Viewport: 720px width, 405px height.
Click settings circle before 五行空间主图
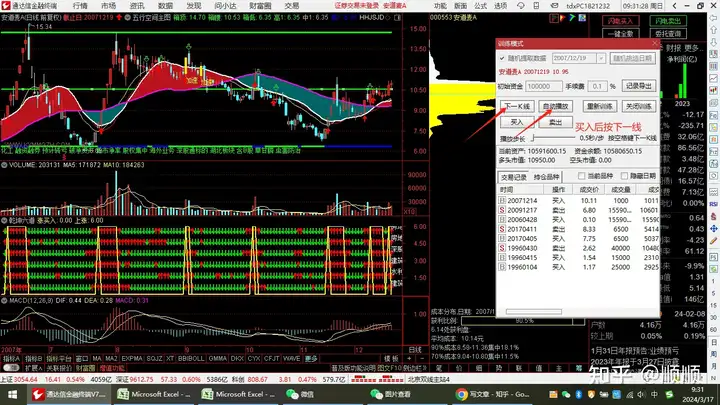[128, 17]
